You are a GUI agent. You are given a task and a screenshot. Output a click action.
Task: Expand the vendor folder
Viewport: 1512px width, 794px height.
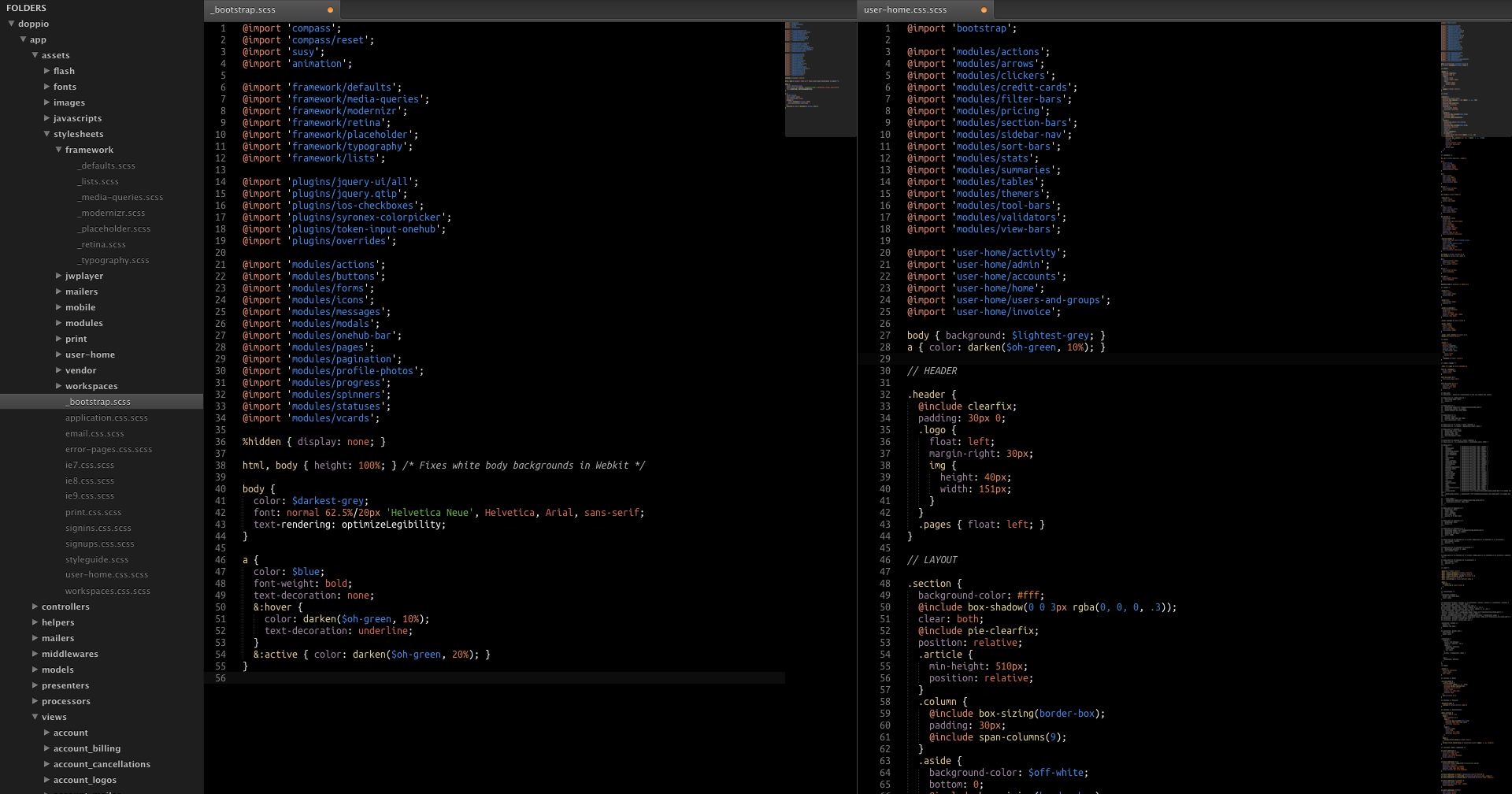click(x=59, y=370)
